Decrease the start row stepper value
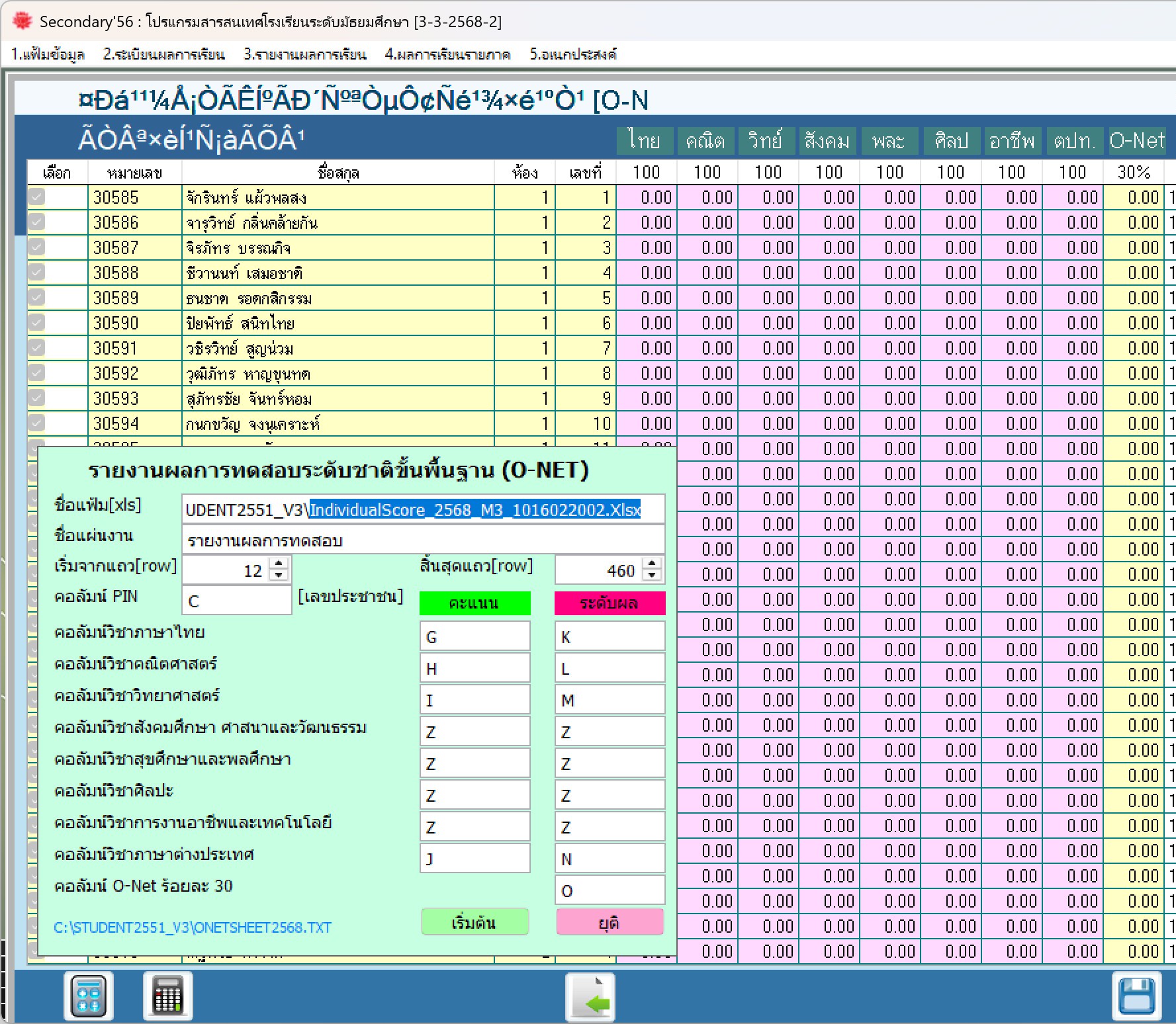 coord(279,576)
